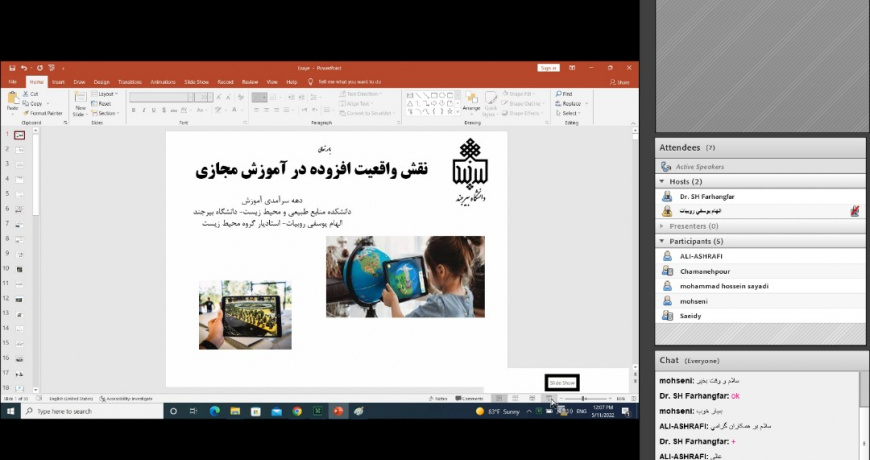Open the font size combo box

204,97
